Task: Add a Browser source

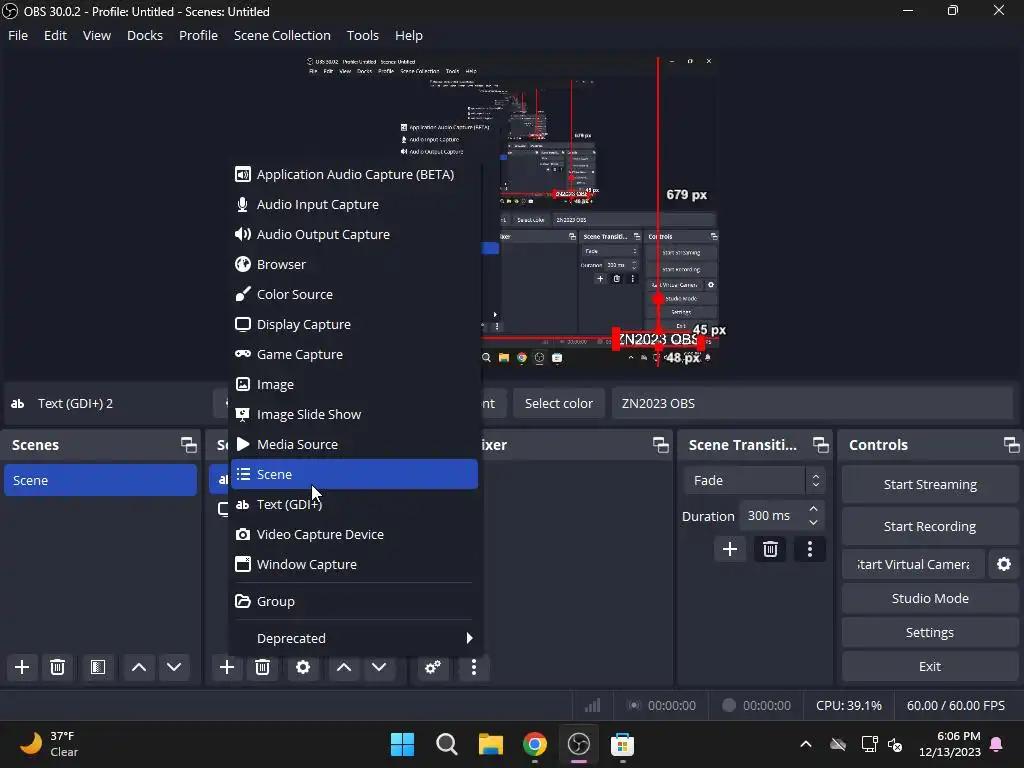Action: tap(355, 264)
